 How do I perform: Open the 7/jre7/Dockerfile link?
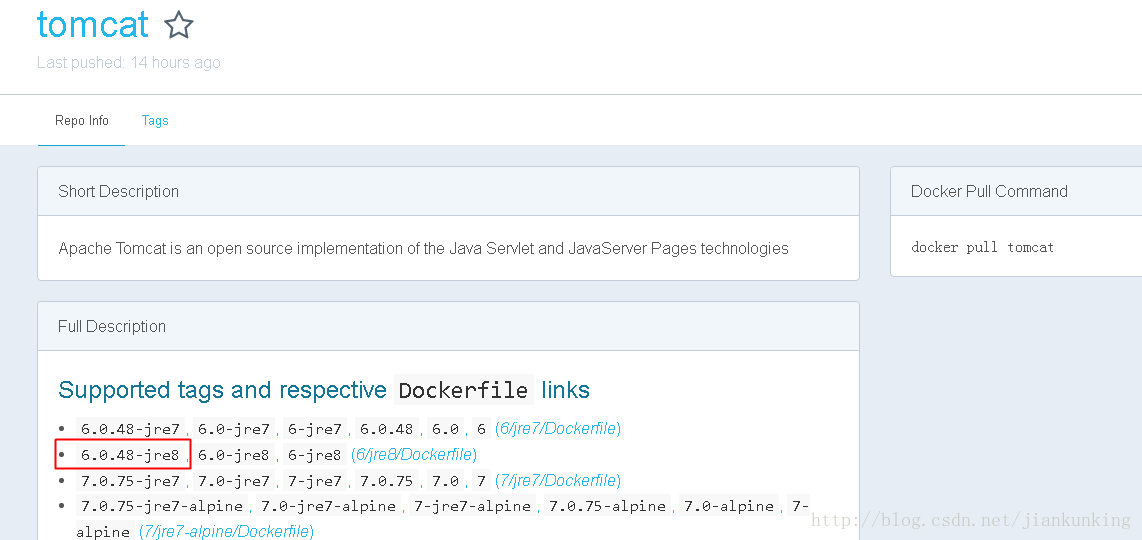[x=558, y=481]
